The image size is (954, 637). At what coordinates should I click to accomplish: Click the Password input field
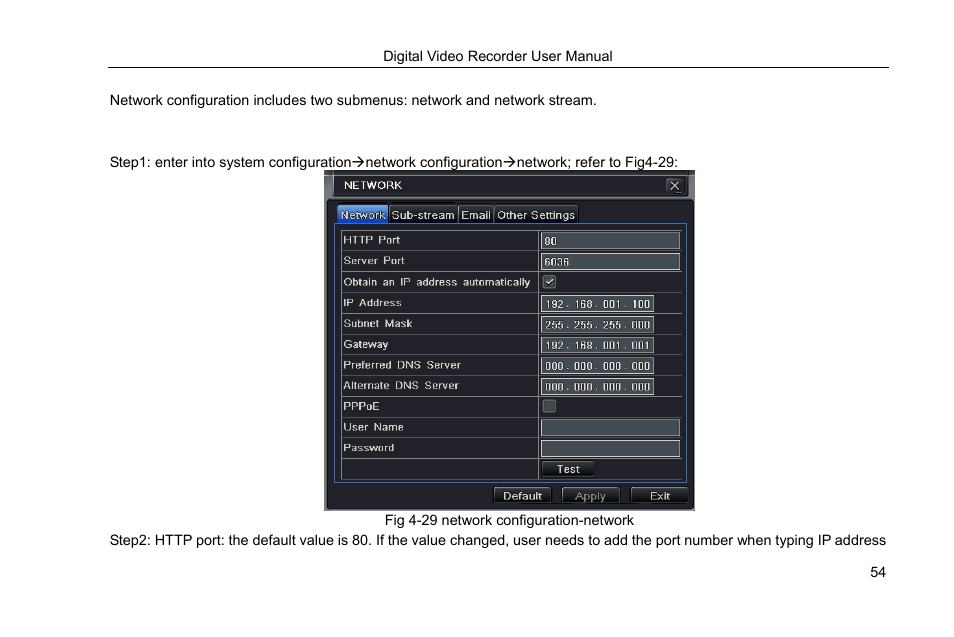pos(610,448)
